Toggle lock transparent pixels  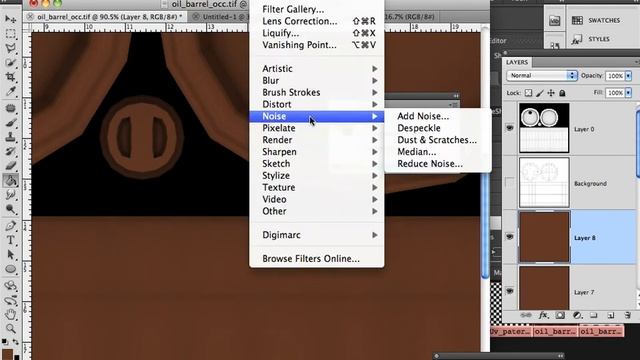pyautogui.click(x=529, y=93)
